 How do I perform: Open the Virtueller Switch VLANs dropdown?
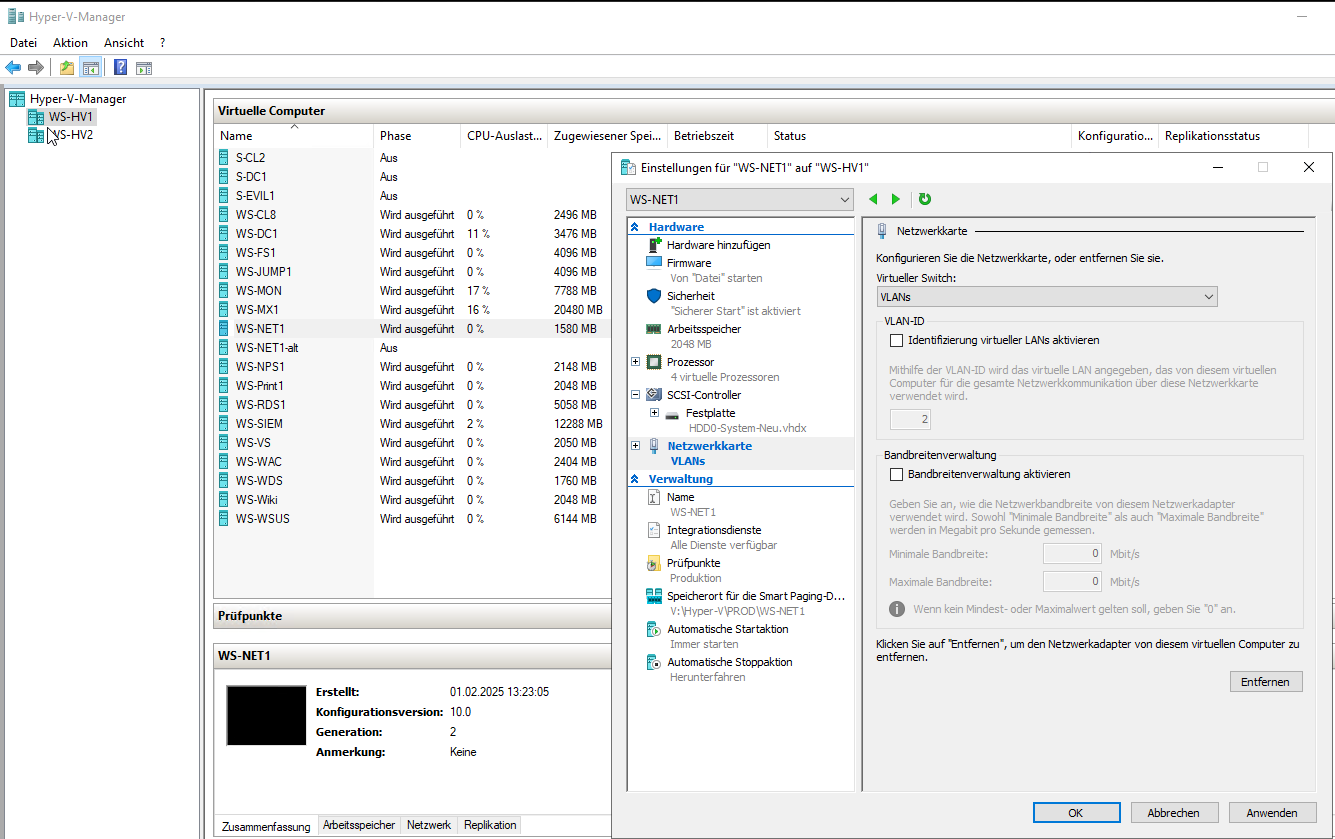pos(1046,297)
